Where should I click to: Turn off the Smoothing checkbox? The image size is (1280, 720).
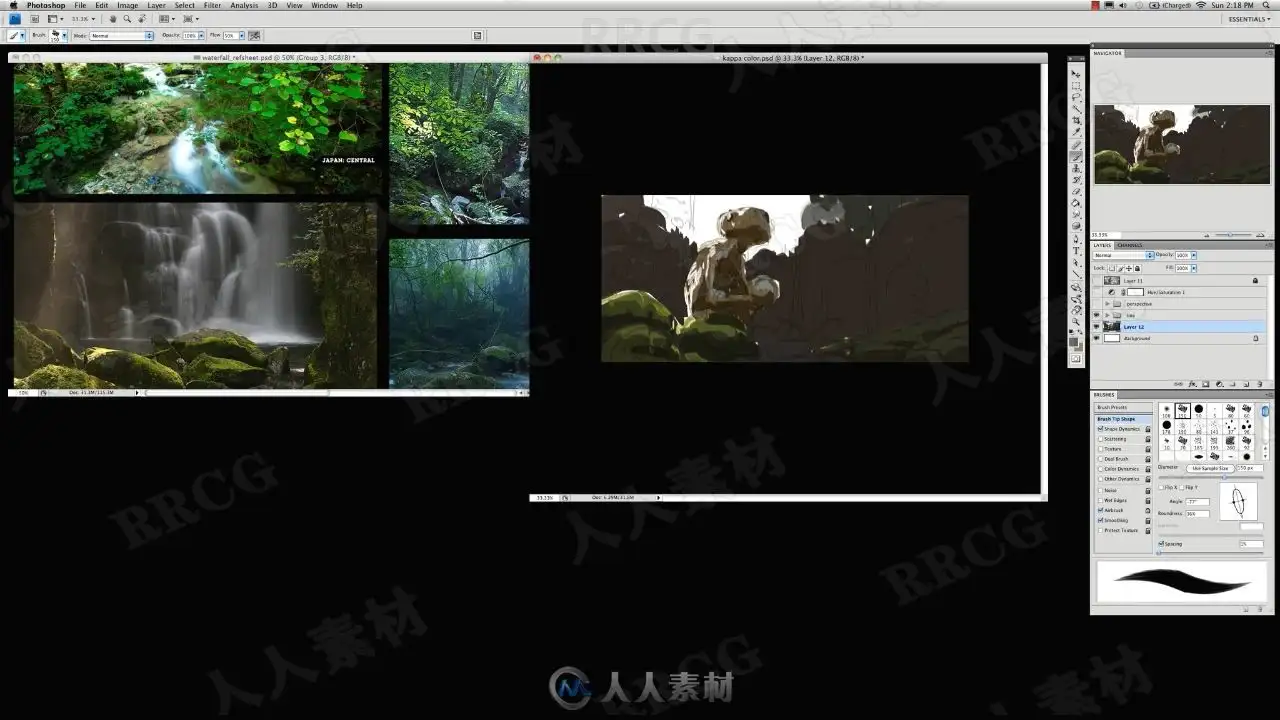[x=1101, y=520]
